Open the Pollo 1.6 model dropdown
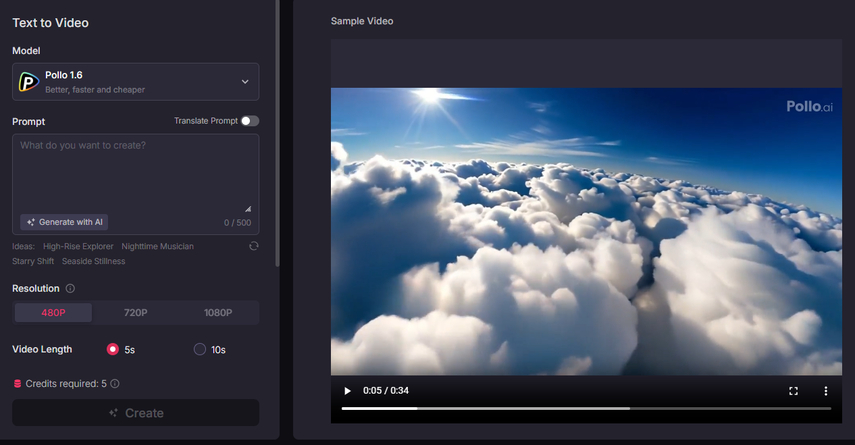Screen dimensions: 855x445 [135, 82]
